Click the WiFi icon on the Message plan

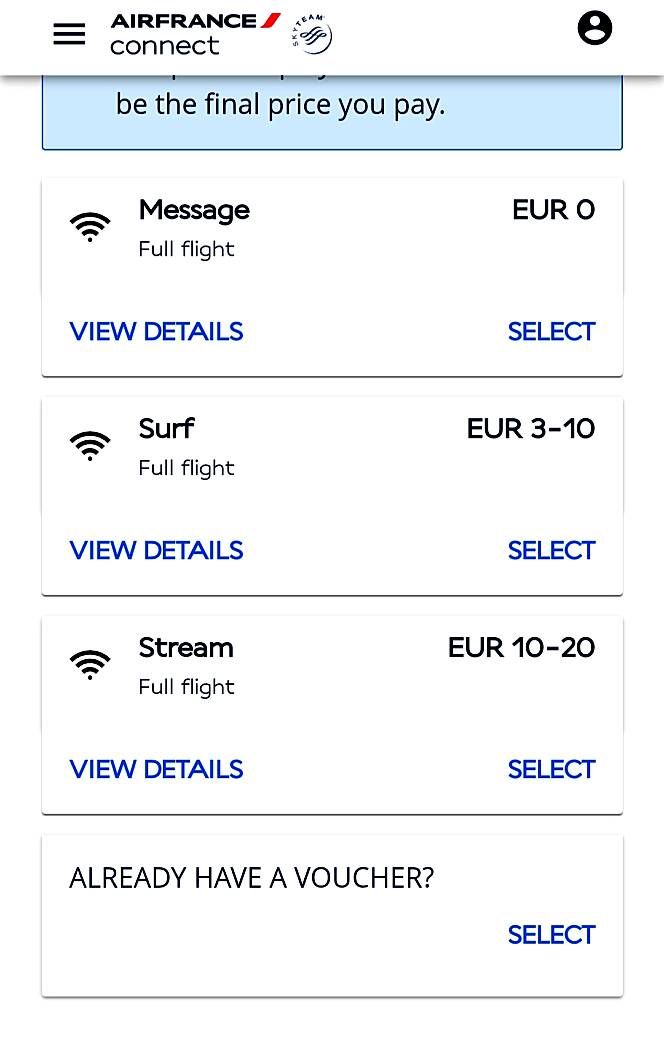point(90,226)
